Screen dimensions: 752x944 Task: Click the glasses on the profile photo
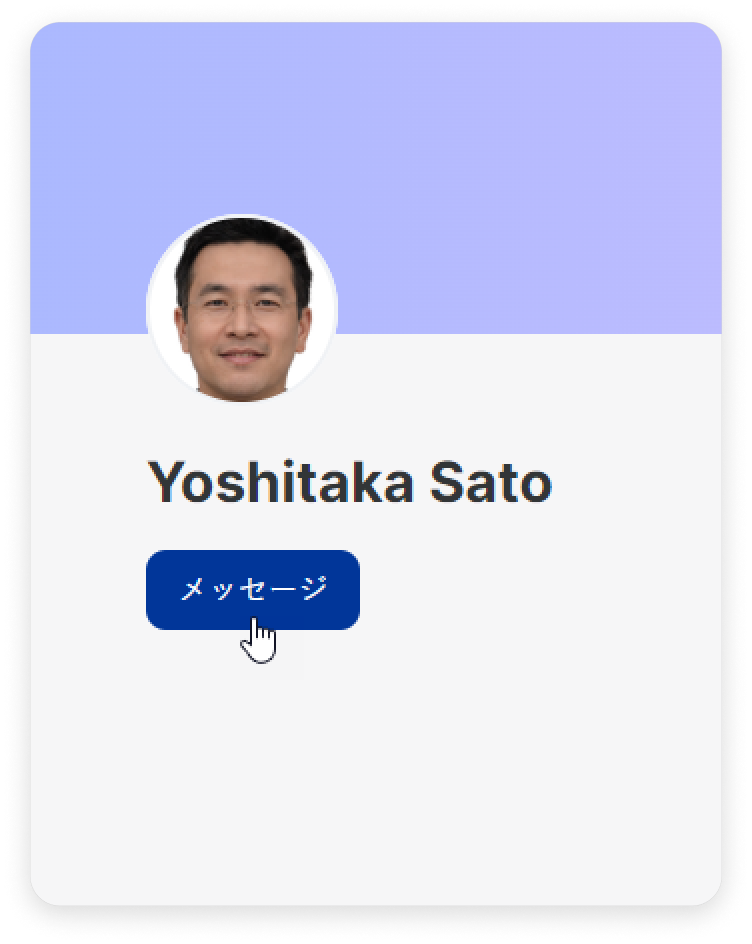click(242, 309)
